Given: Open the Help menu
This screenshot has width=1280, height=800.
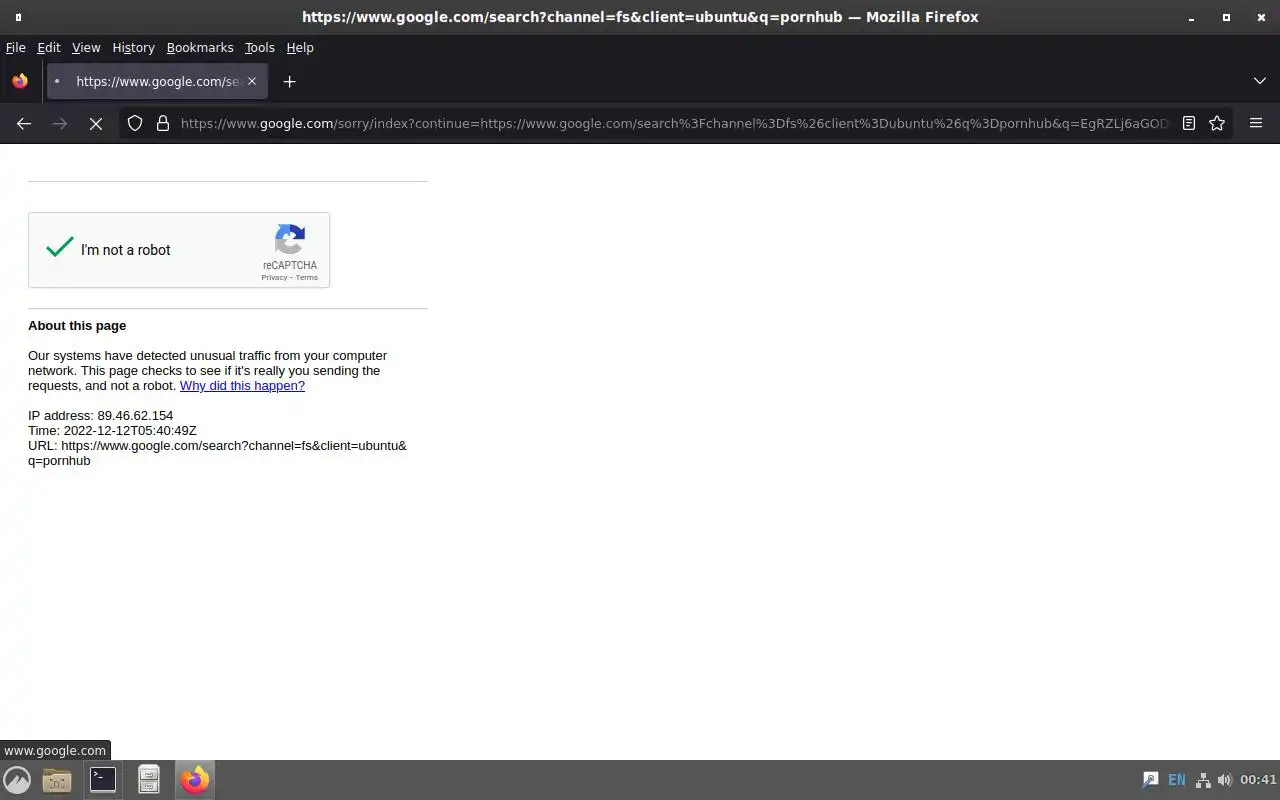Looking at the screenshot, I should 300,48.
